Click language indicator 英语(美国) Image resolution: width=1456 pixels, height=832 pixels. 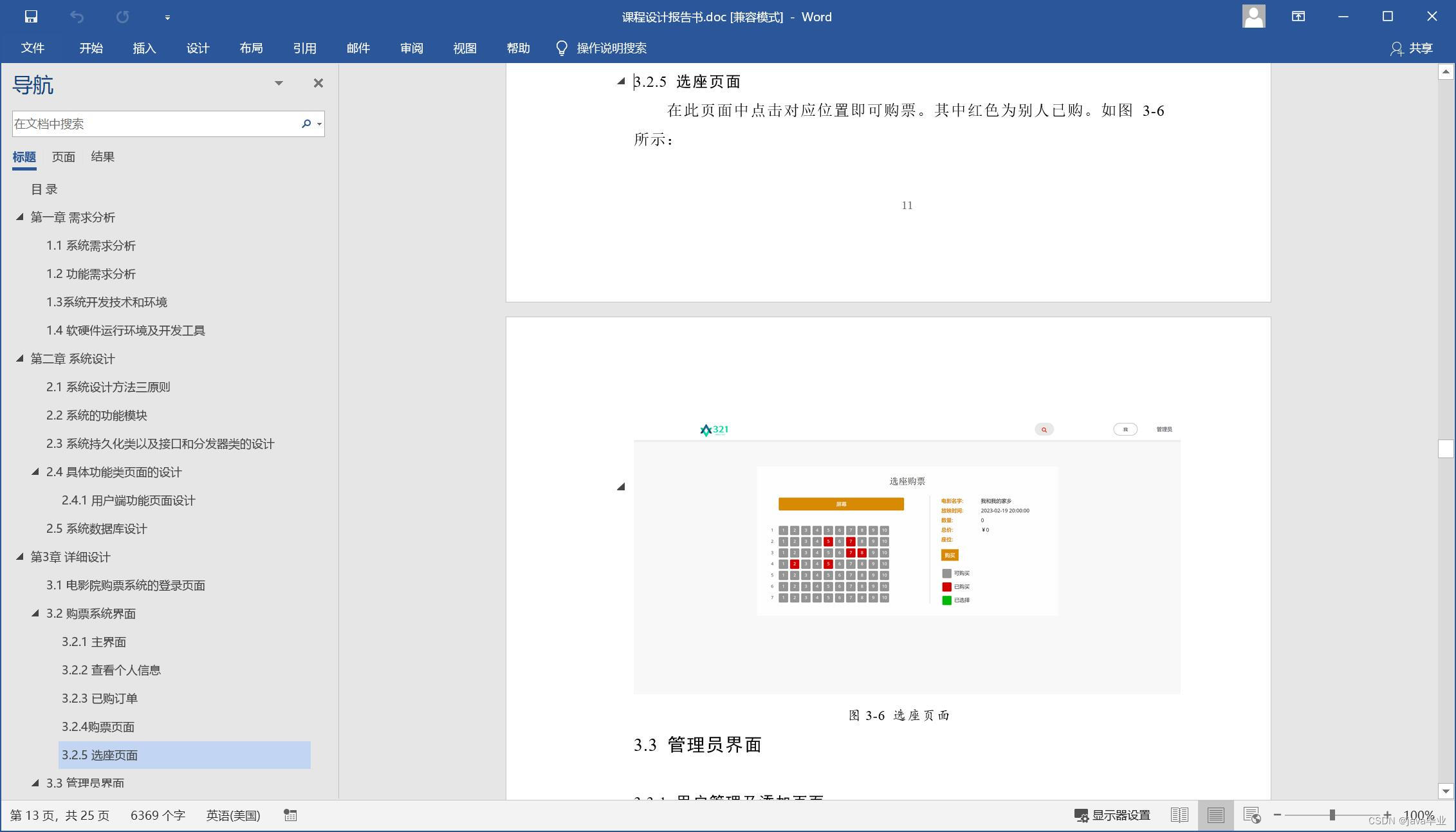tap(233, 816)
